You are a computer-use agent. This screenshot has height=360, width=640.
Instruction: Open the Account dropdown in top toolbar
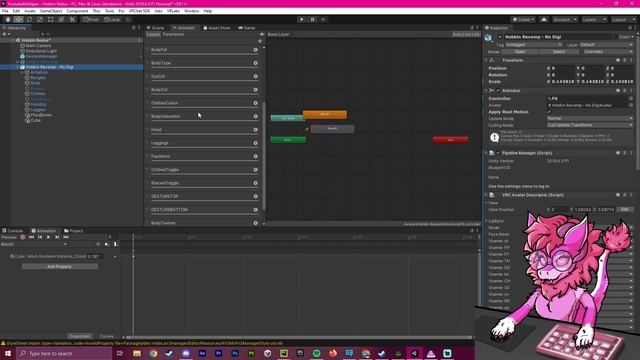(x=564, y=20)
